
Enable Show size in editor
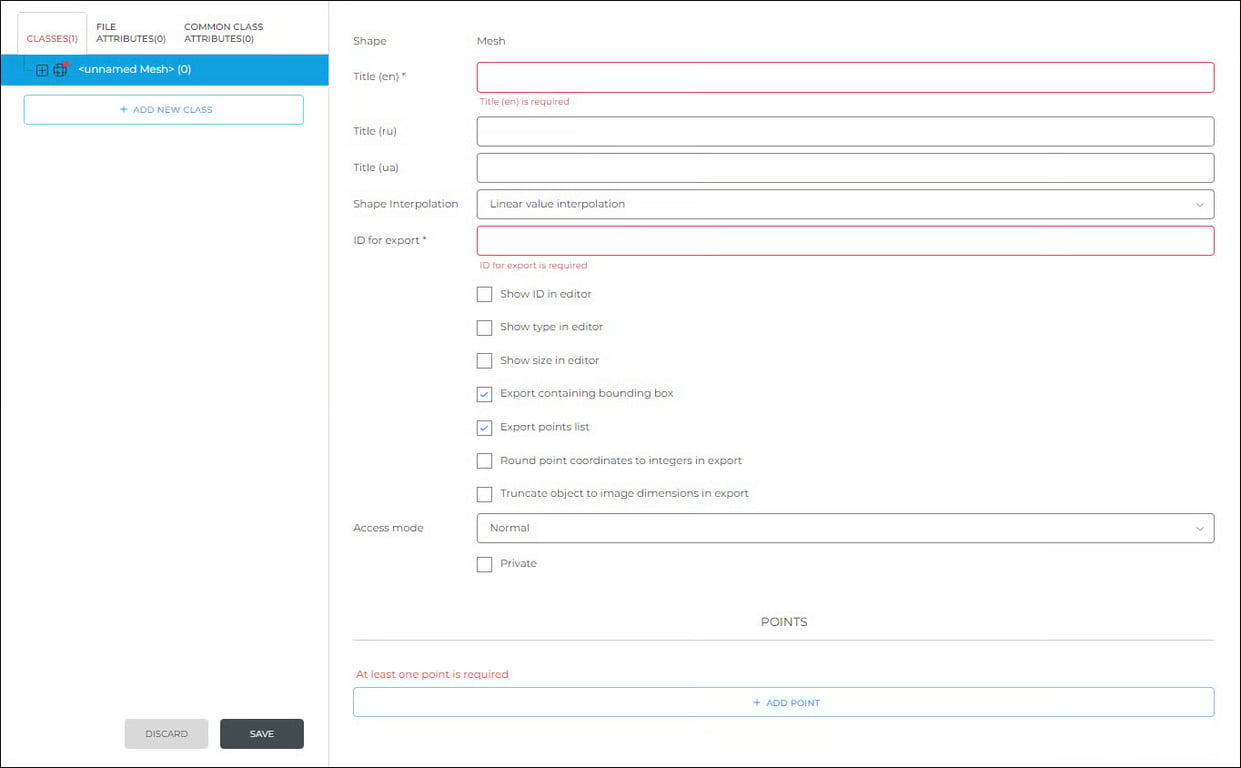point(485,361)
